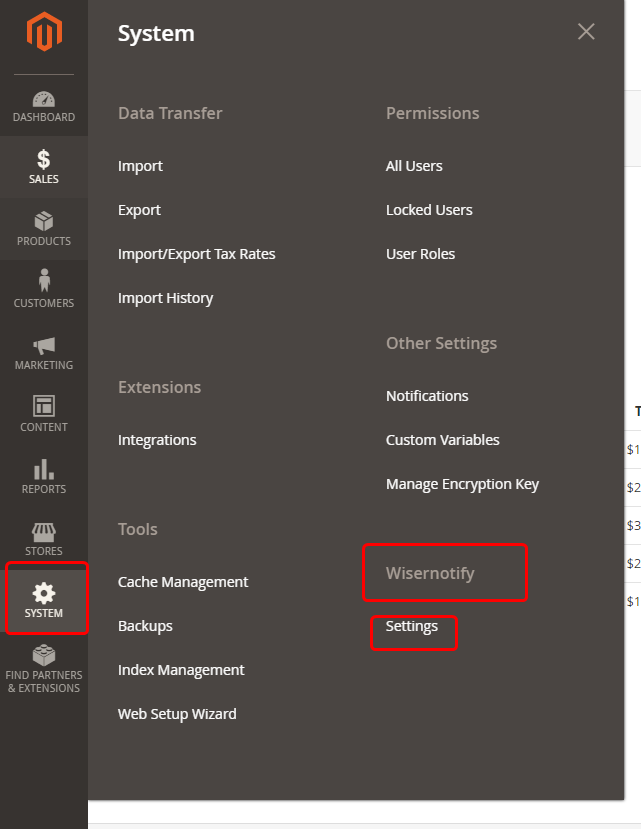
Task: Open Import under Data Transfer
Action: coord(140,166)
